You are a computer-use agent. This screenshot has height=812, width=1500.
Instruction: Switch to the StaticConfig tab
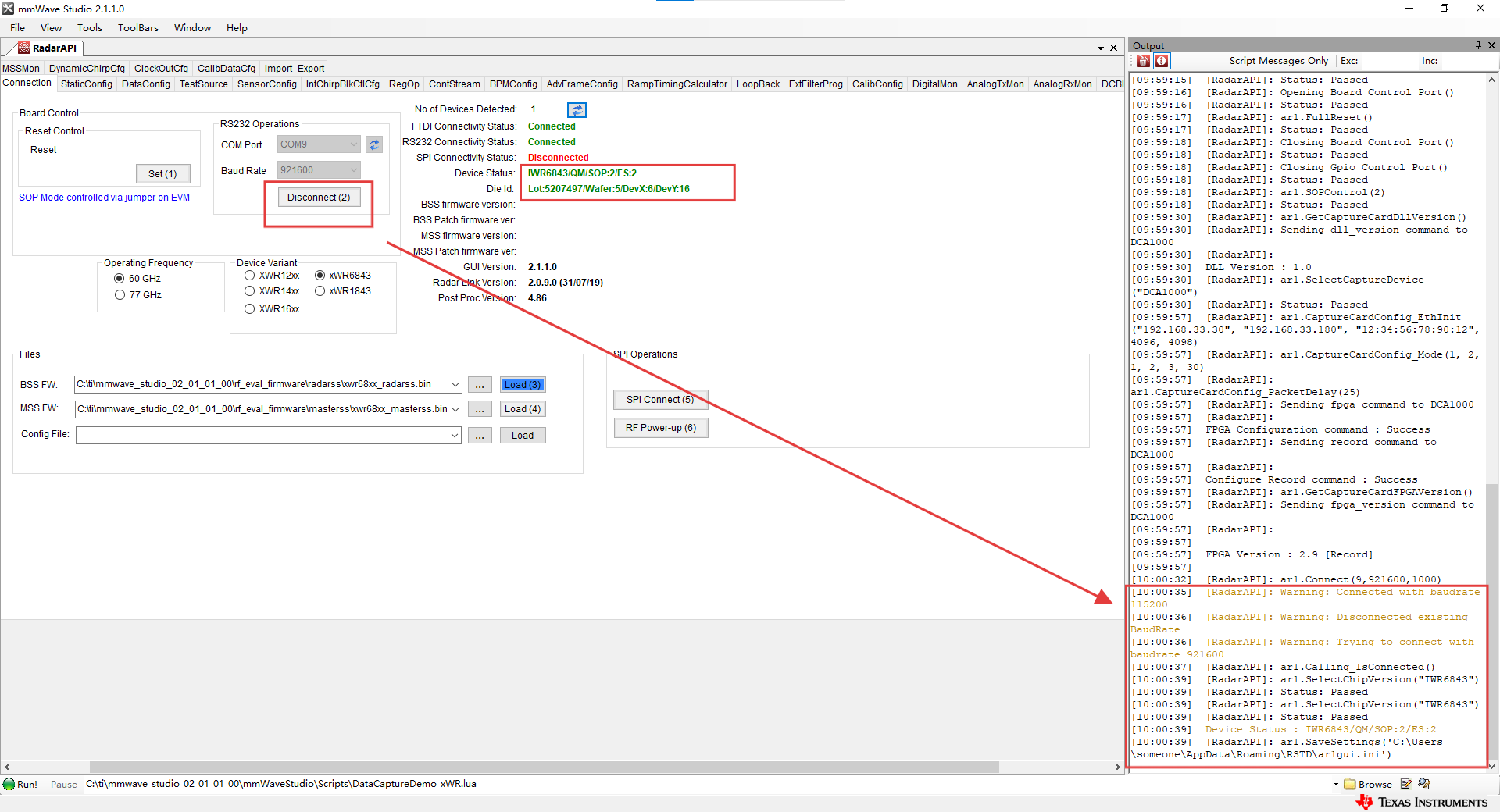pos(87,84)
